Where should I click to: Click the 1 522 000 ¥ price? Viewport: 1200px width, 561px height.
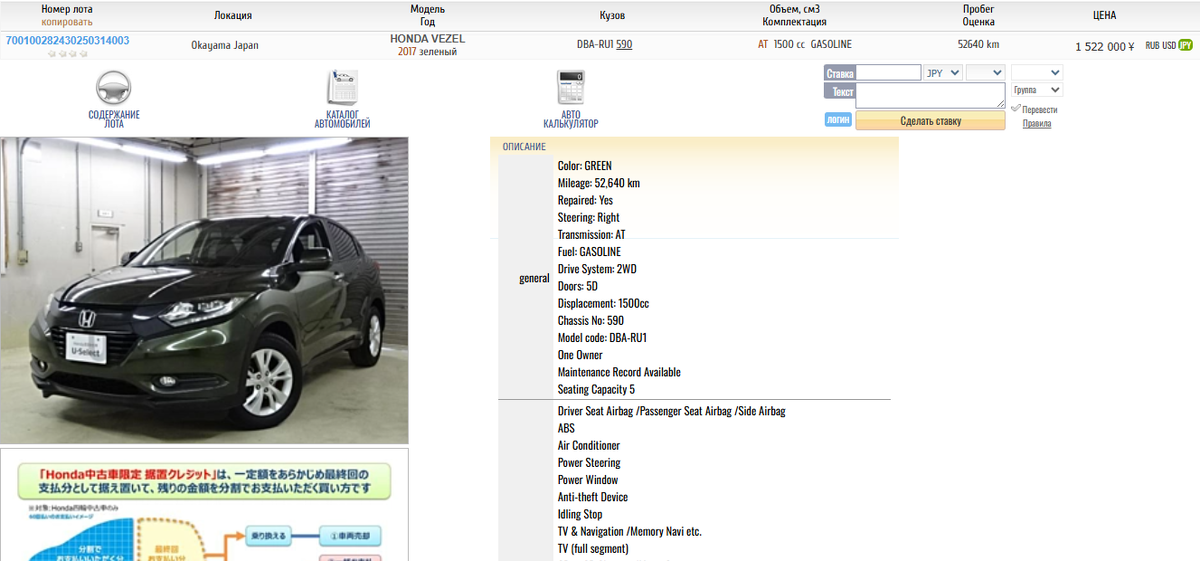tap(1104, 46)
